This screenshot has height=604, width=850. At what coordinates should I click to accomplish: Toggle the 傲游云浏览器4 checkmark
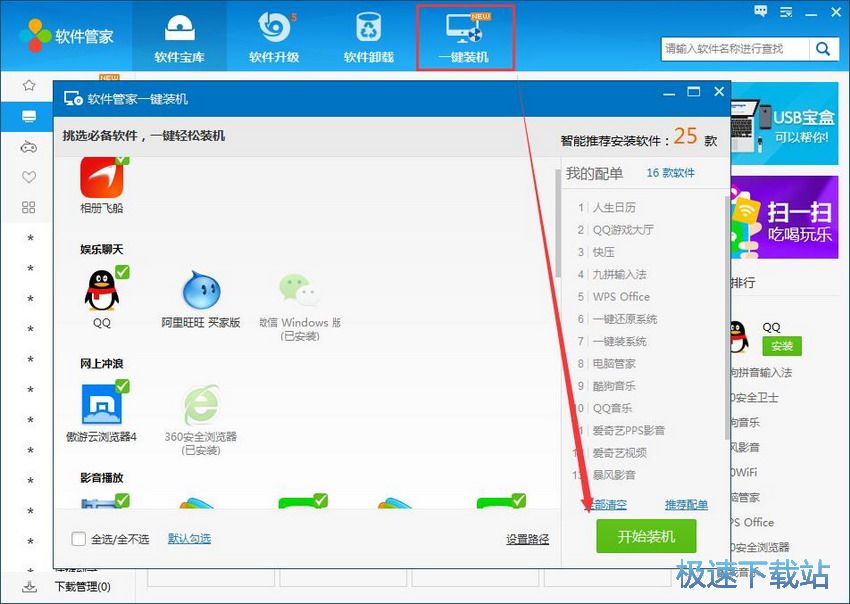click(123, 386)
